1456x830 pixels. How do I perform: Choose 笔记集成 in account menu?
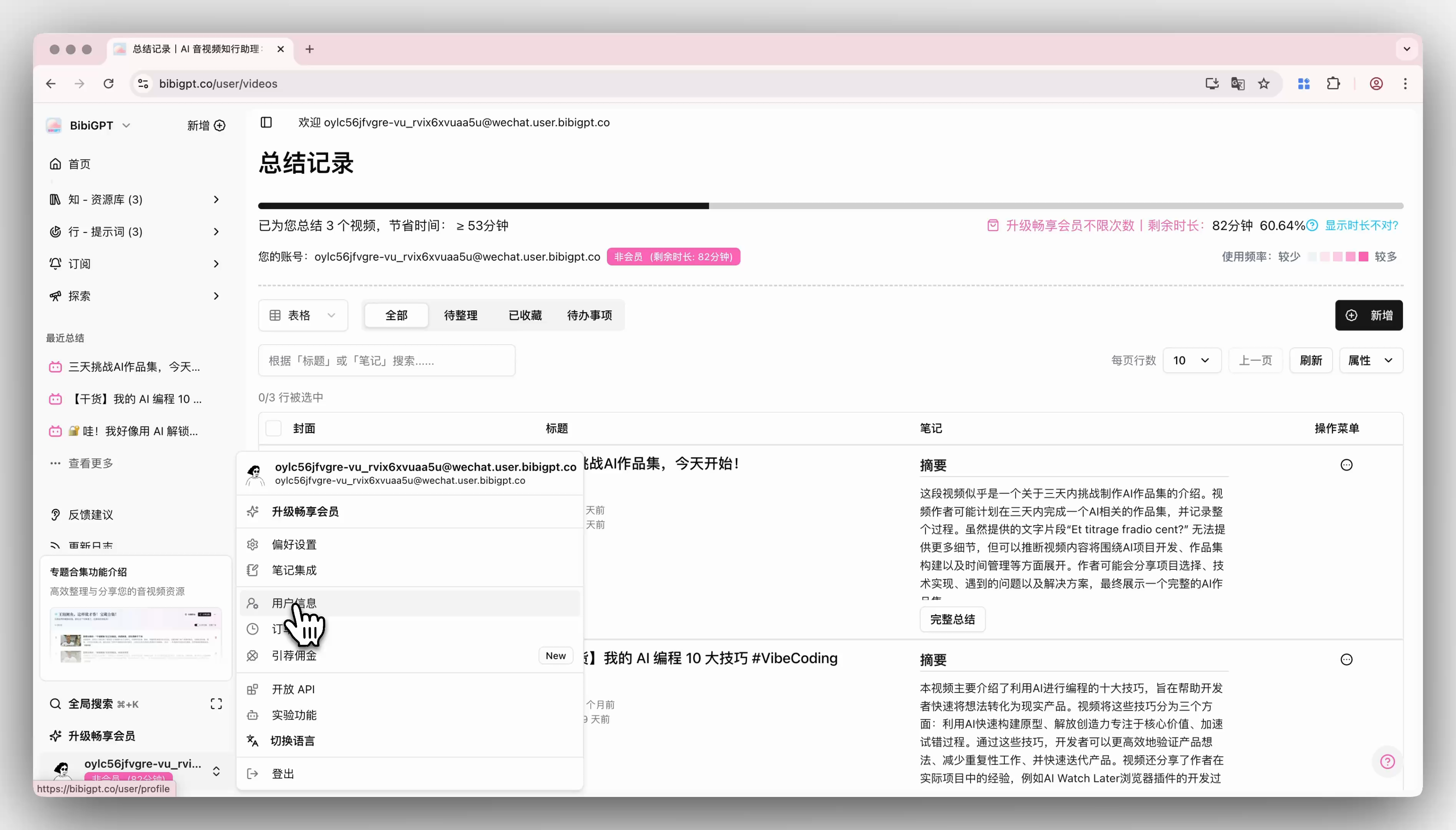[410, 570]
